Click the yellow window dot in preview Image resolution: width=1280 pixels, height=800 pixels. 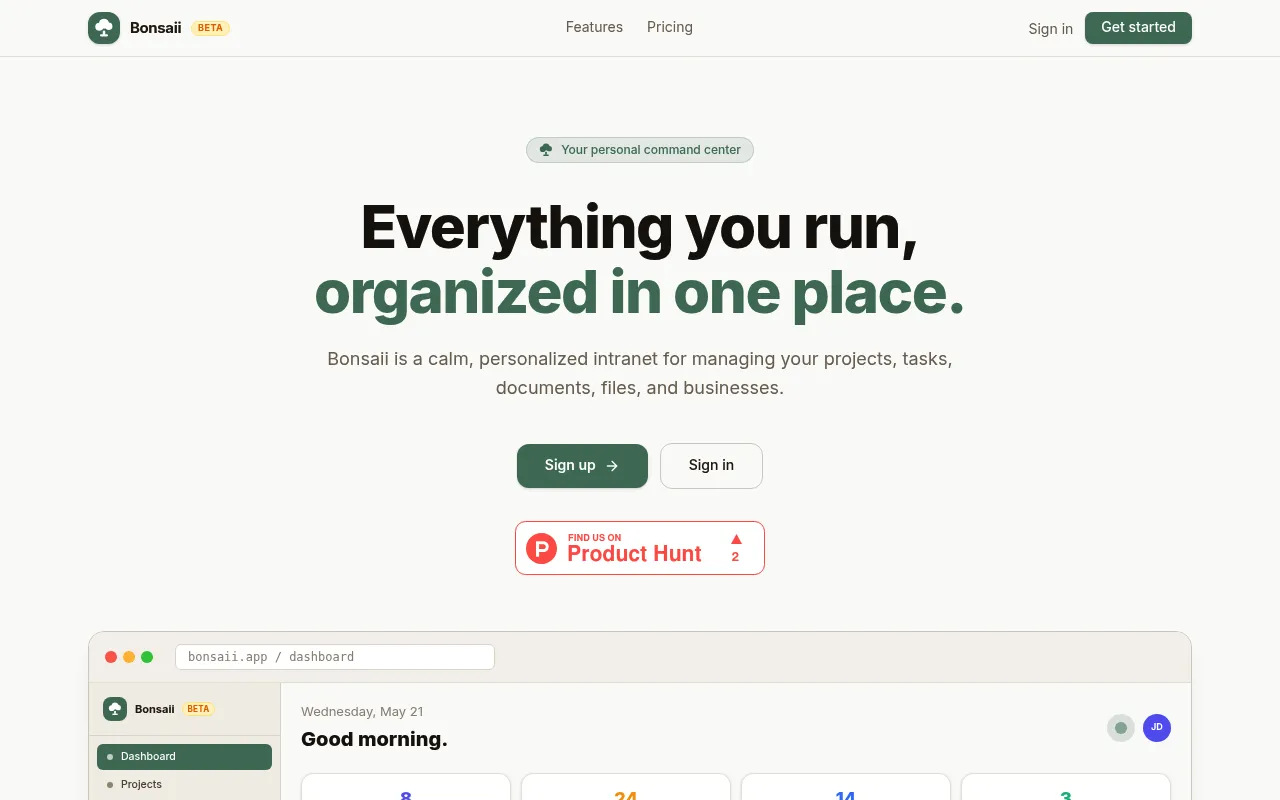(x=129, y=657)
